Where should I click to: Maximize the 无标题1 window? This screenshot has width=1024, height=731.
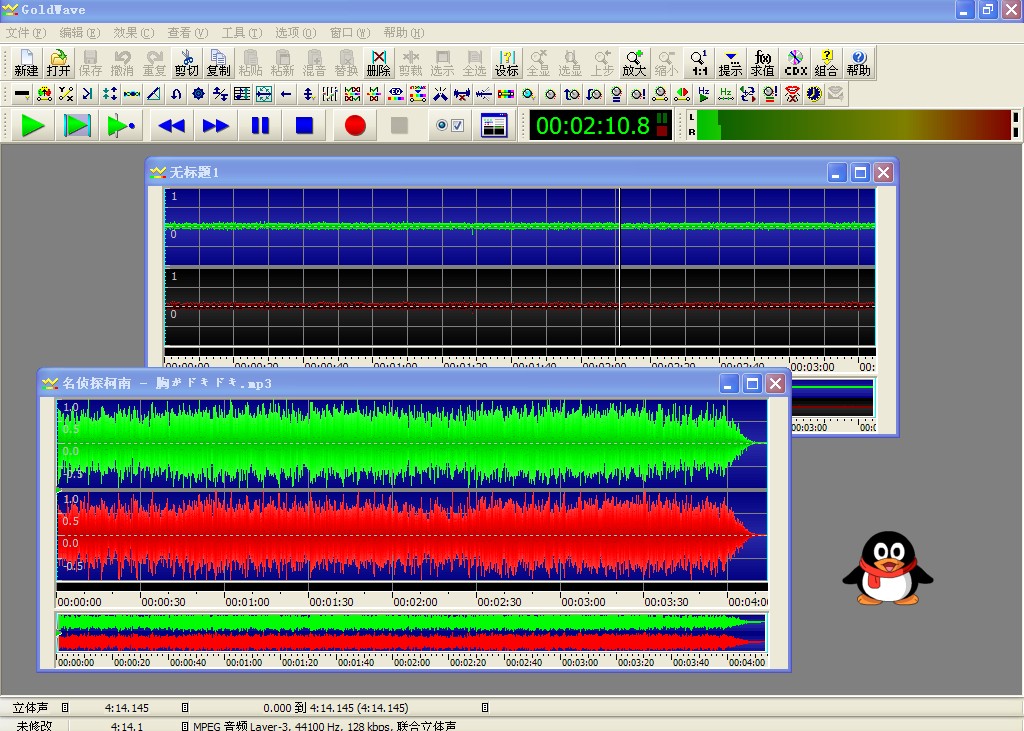coord(860,172)
